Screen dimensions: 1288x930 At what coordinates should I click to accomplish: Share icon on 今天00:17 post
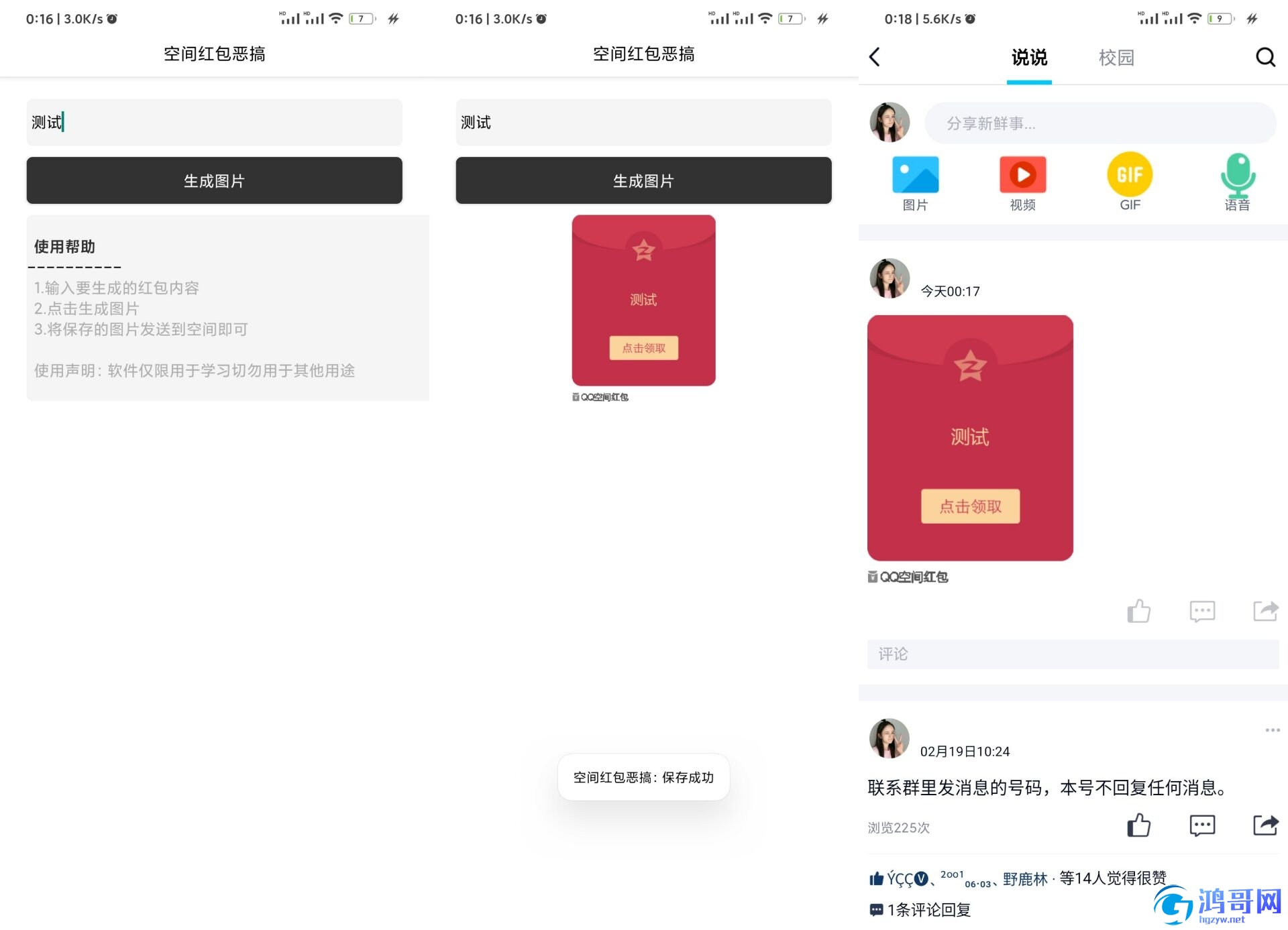pyautogui.click(x=1266, y=611)
